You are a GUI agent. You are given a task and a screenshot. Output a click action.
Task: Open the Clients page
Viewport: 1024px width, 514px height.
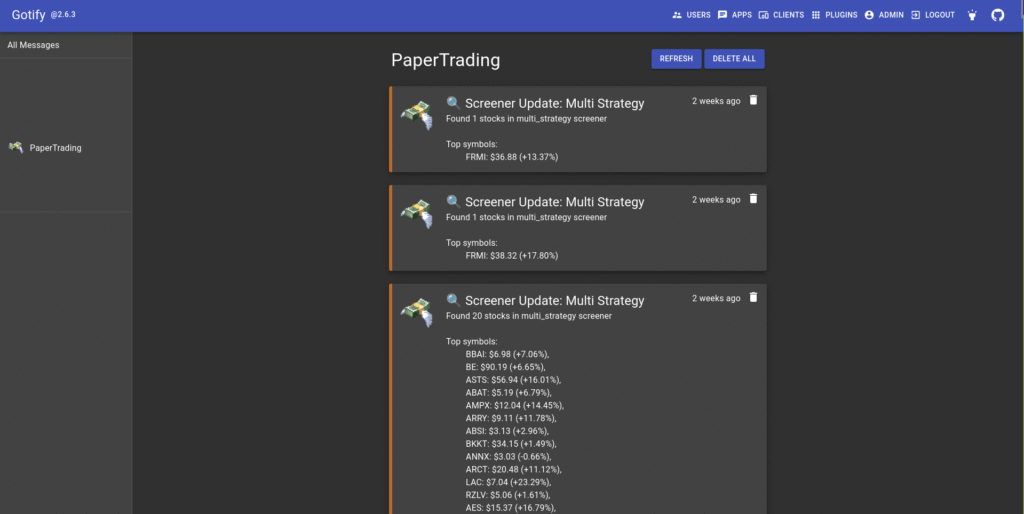point(781,15)
